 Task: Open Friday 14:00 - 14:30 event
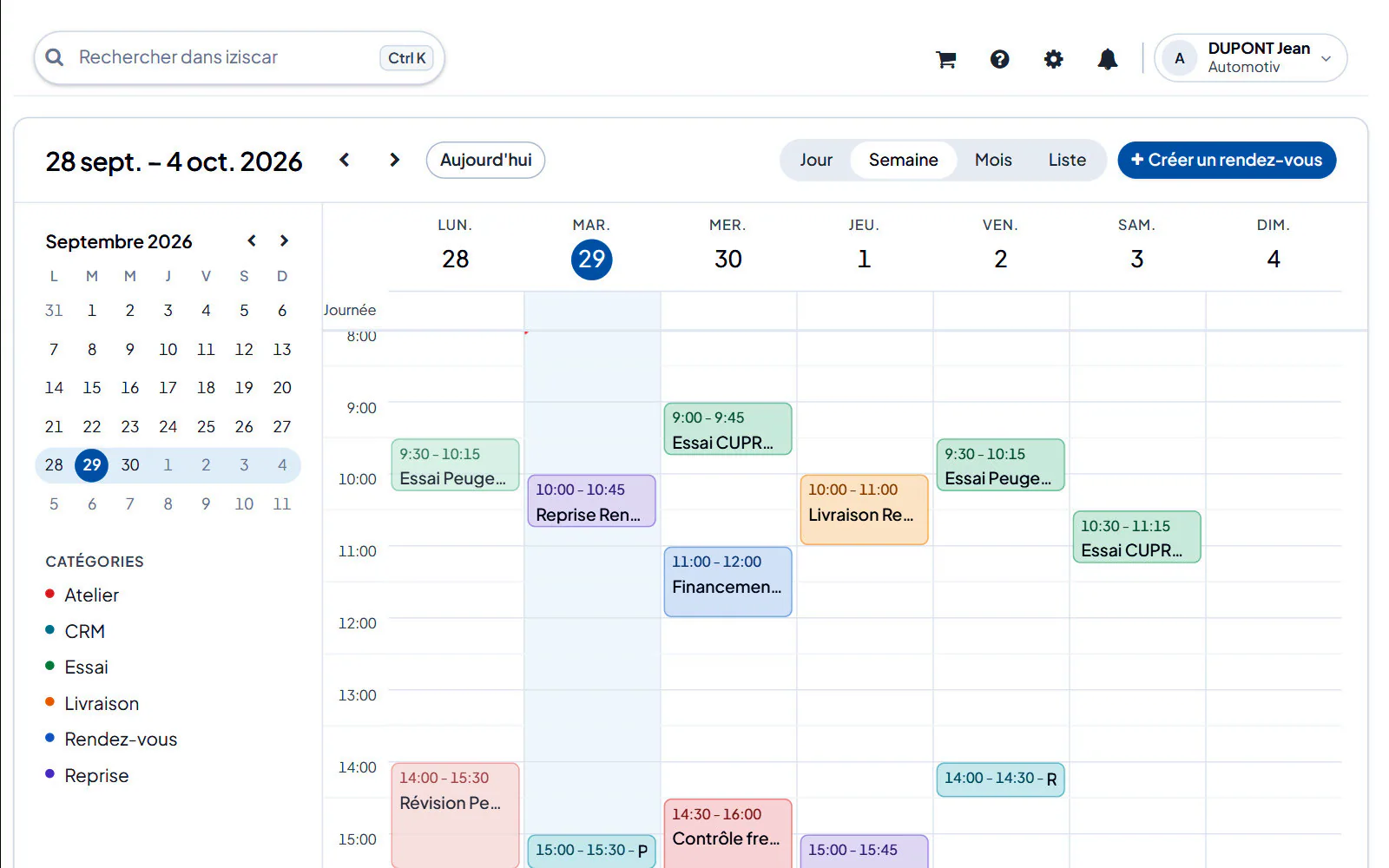1000,779
